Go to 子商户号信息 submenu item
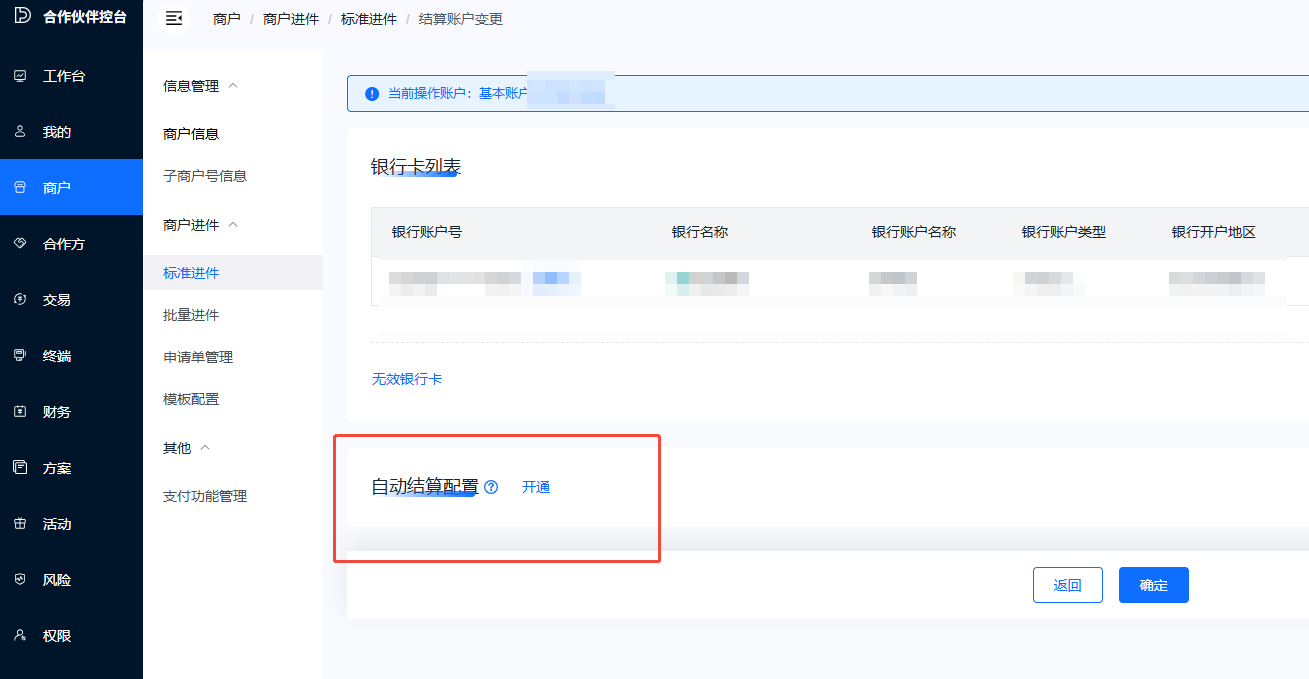 click(205, 176)
